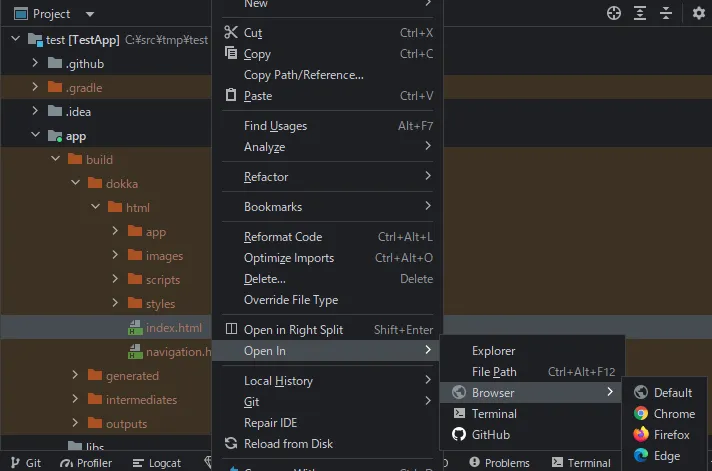Expand the images folder

click(x=115, y=256)
